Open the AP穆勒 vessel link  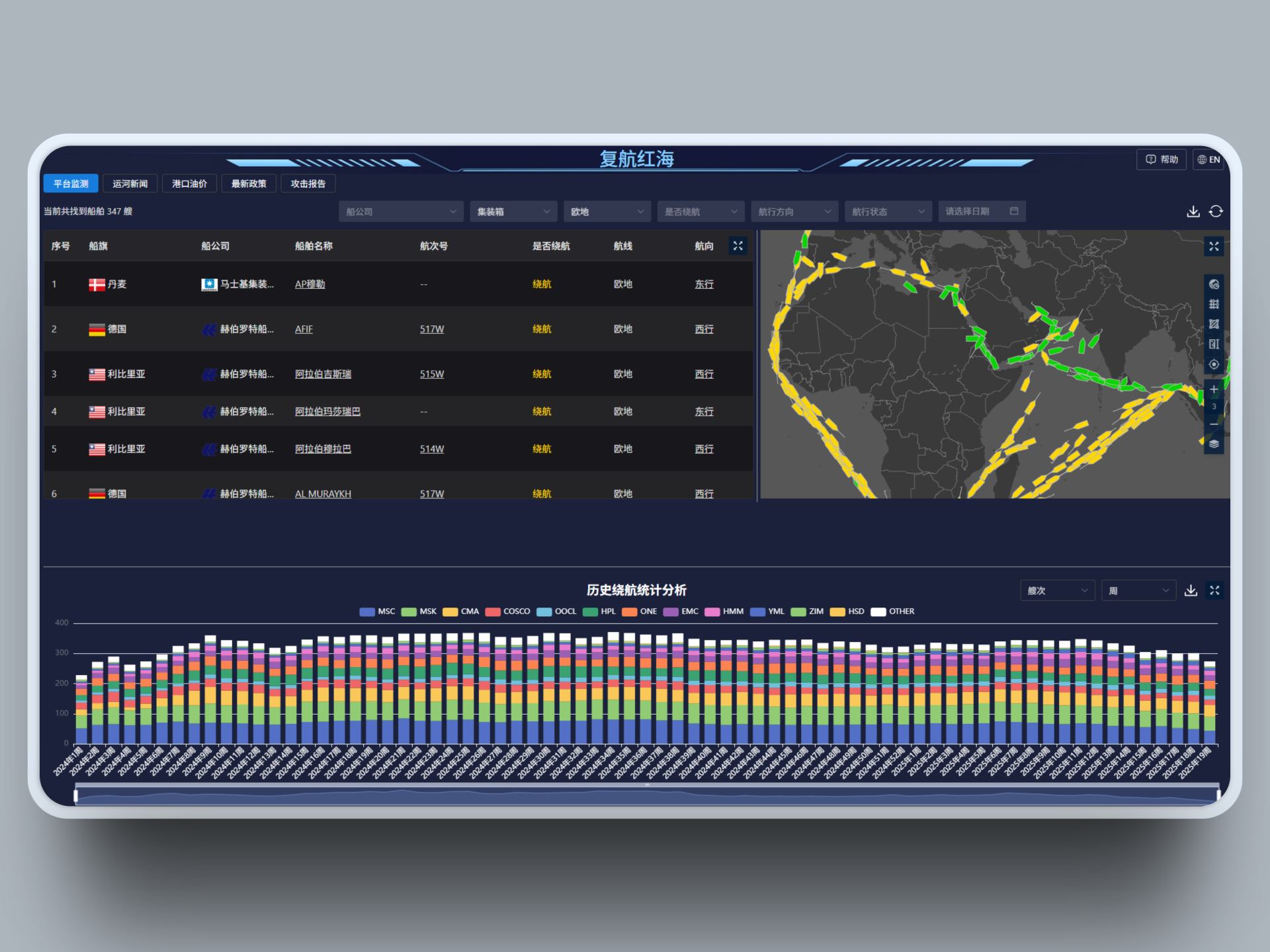310,284
